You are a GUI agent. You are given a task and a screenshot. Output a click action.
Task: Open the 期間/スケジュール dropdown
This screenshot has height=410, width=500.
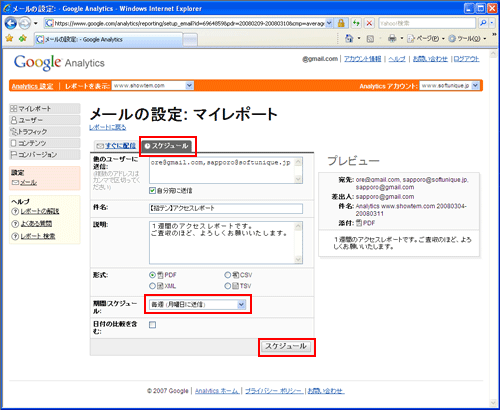point(198,304)
